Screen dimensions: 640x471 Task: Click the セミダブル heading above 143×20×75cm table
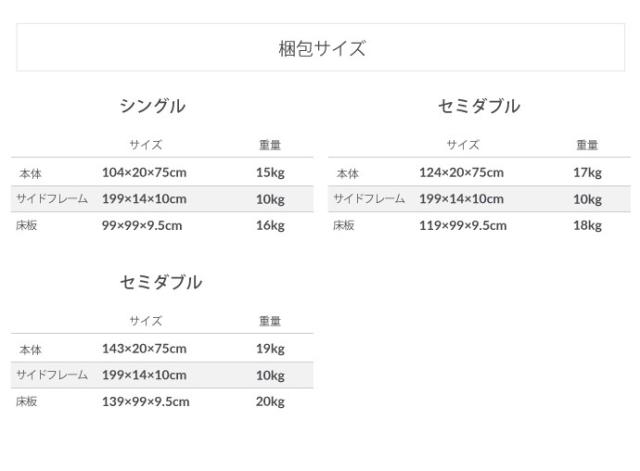(x=161, y=283)
